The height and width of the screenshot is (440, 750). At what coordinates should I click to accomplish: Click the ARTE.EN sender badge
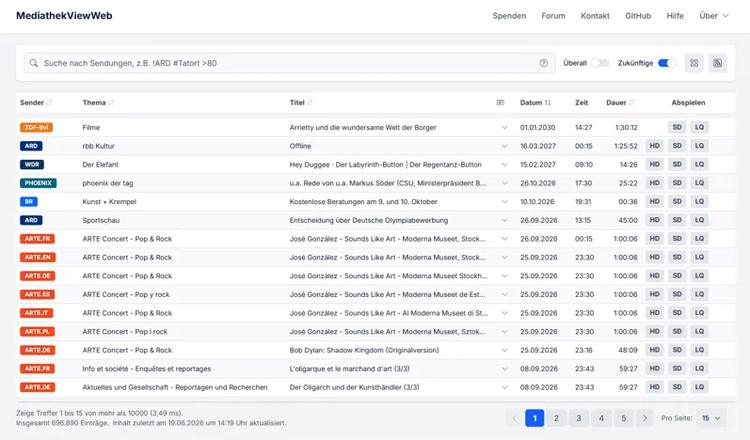[38, 257]
